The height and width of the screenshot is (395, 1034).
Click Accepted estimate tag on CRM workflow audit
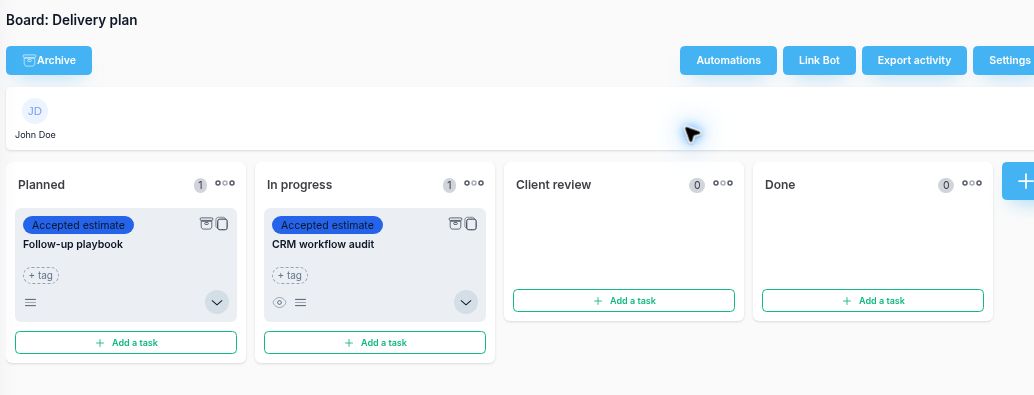[x=327, y=225]
